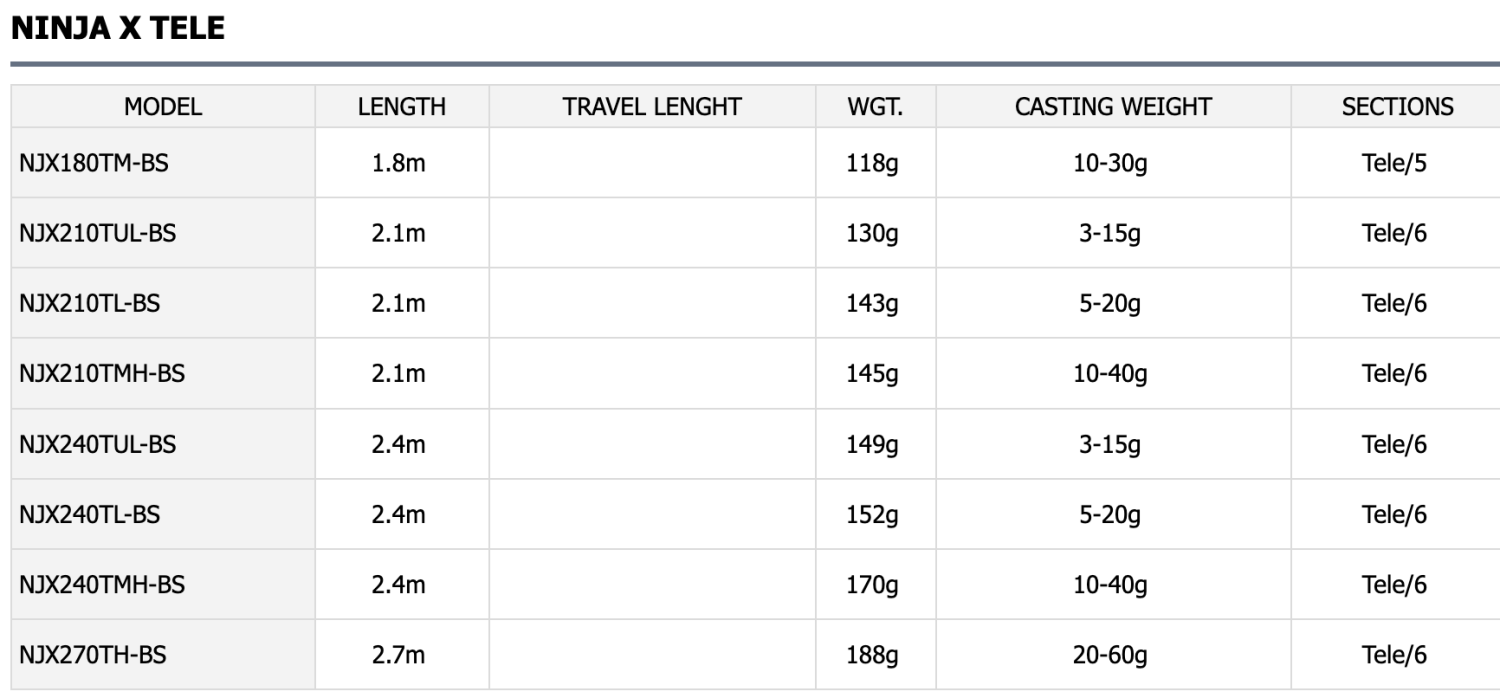Click the NJX210TMH-BS model name

(x=102, y=374)
